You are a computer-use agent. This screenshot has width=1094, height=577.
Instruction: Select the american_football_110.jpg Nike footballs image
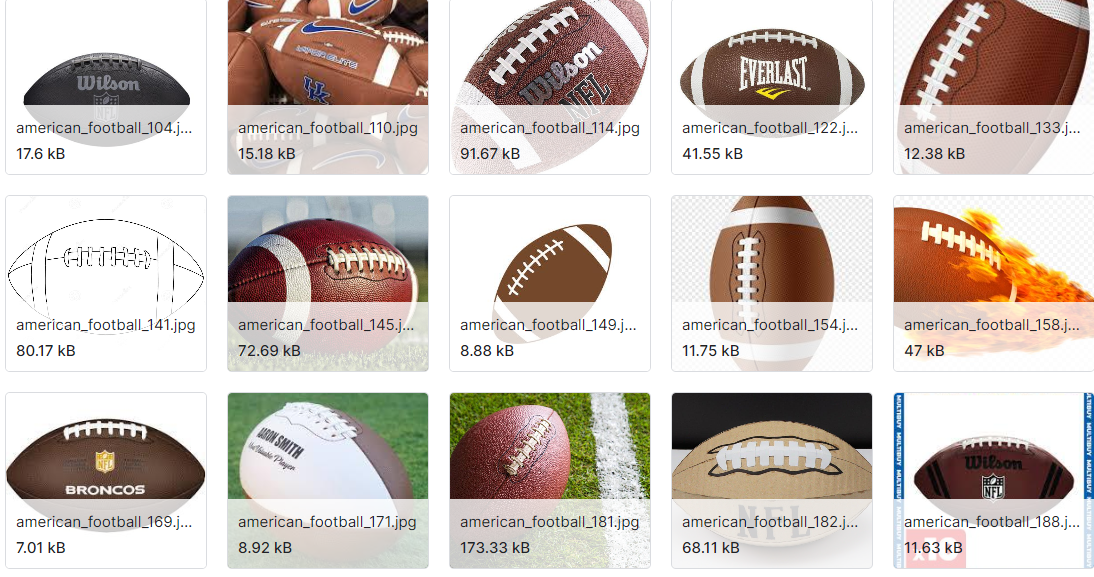click(328, 87)
